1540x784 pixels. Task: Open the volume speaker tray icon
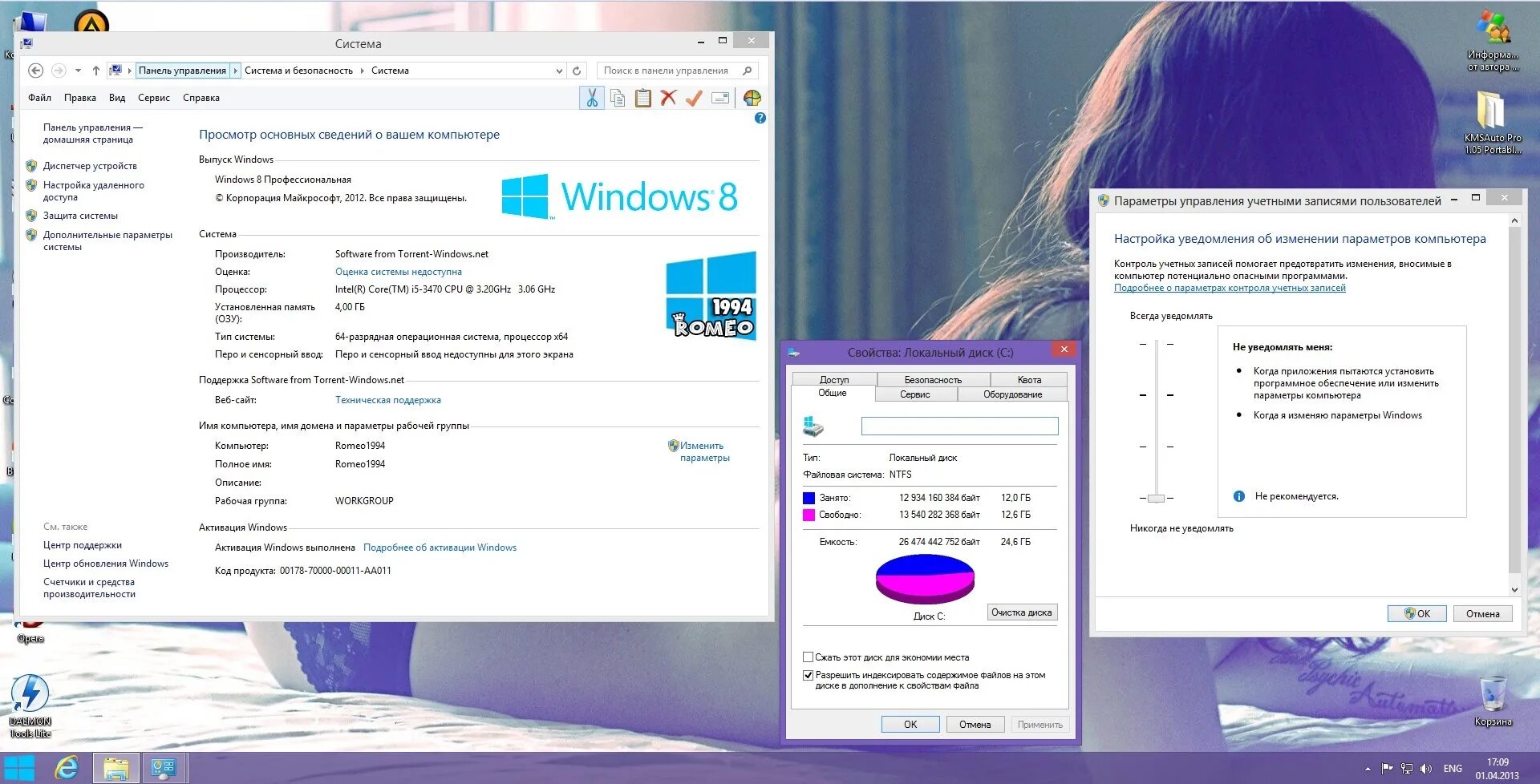point(1426,768)
